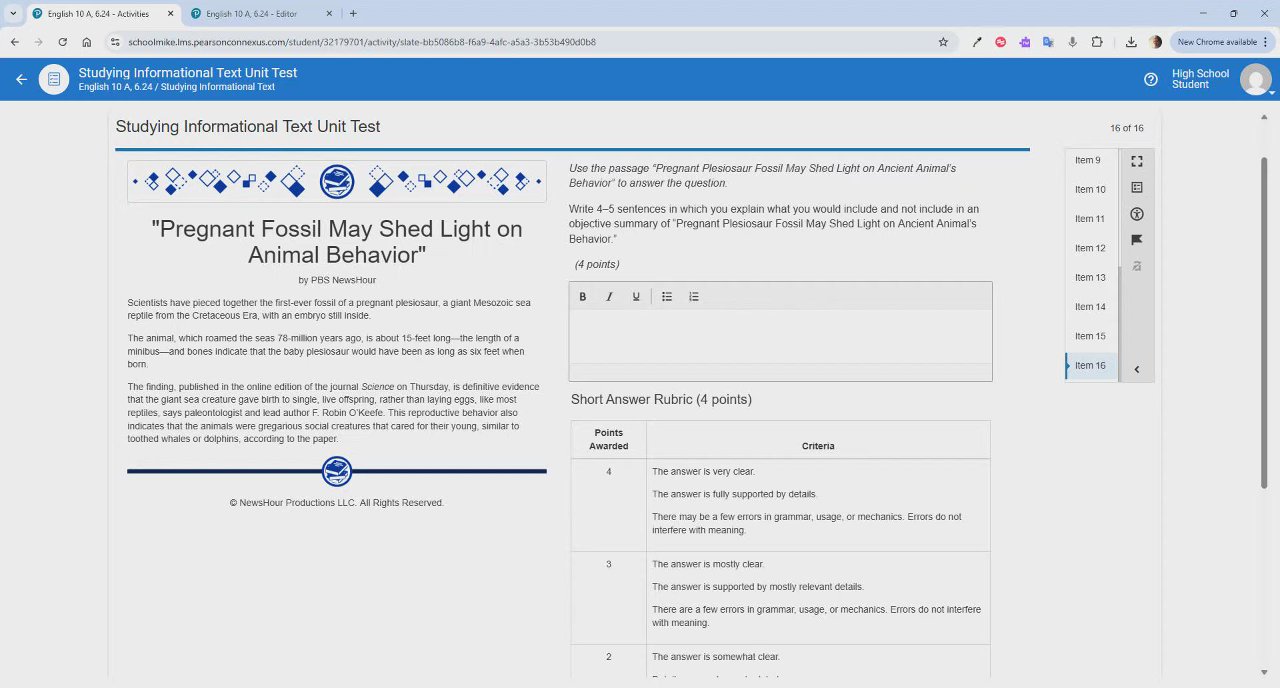Bookmark this page with the star
1280x688 pixels.
[943, 42]
